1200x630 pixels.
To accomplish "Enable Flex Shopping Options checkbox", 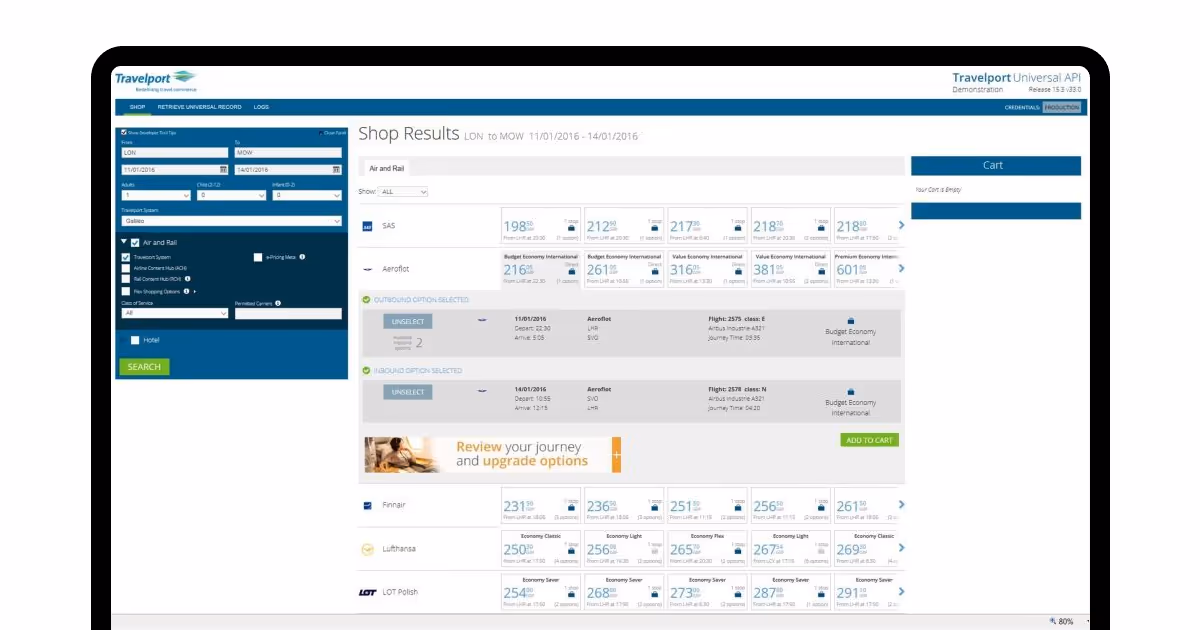I will point(125,291).
